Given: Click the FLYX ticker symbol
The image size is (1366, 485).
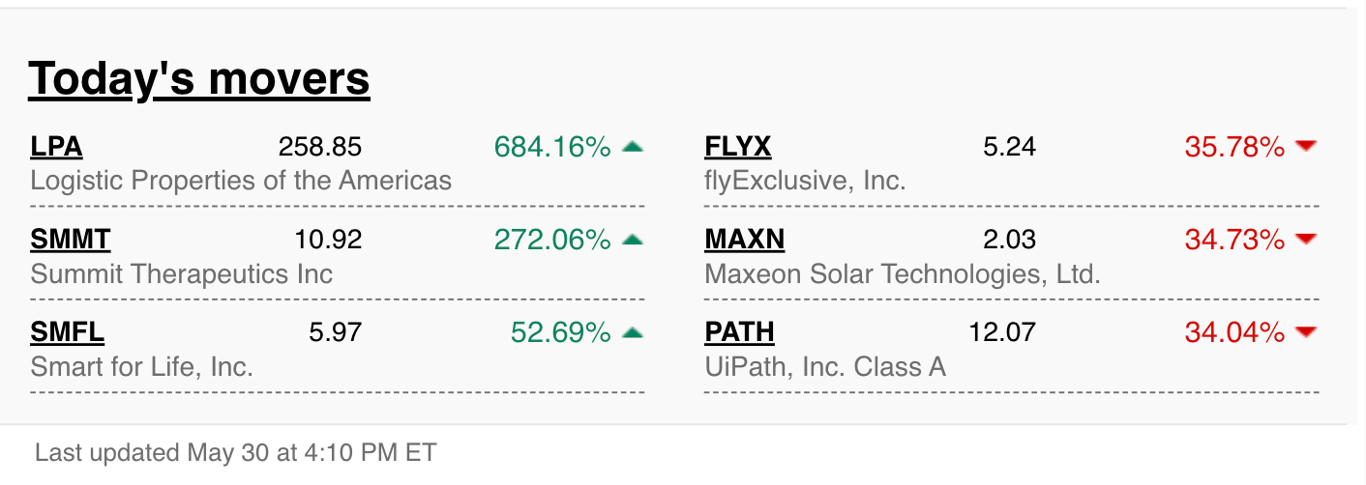Looking at the screenshot, I should [x=738, y=147].
